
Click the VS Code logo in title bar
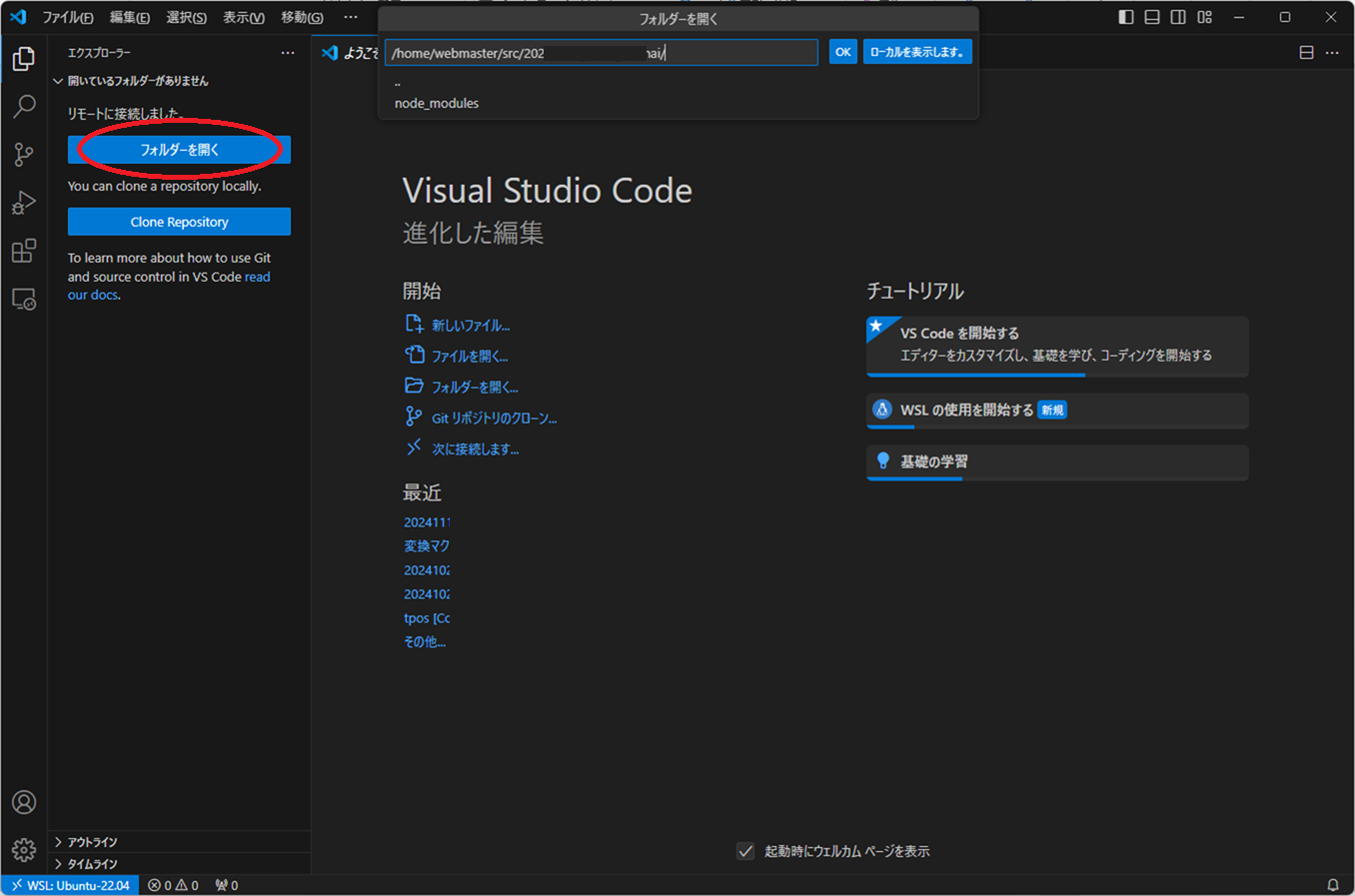pyautogui.click(x=18, y=17)
